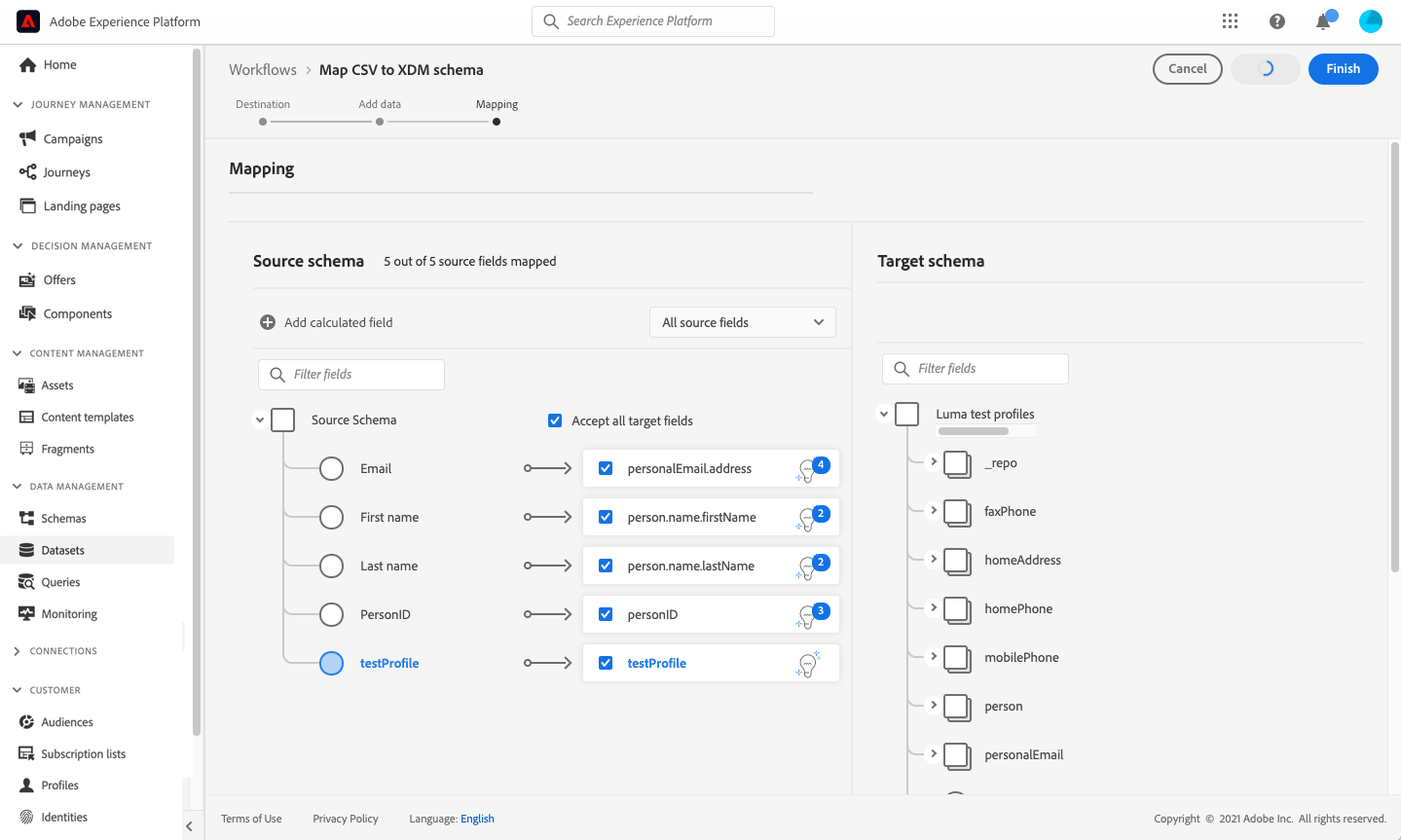Image resolution: width=1401 pixels, height=840 pixels.
Task: Open the app switcher grid icon
Action: [1231, 21]
